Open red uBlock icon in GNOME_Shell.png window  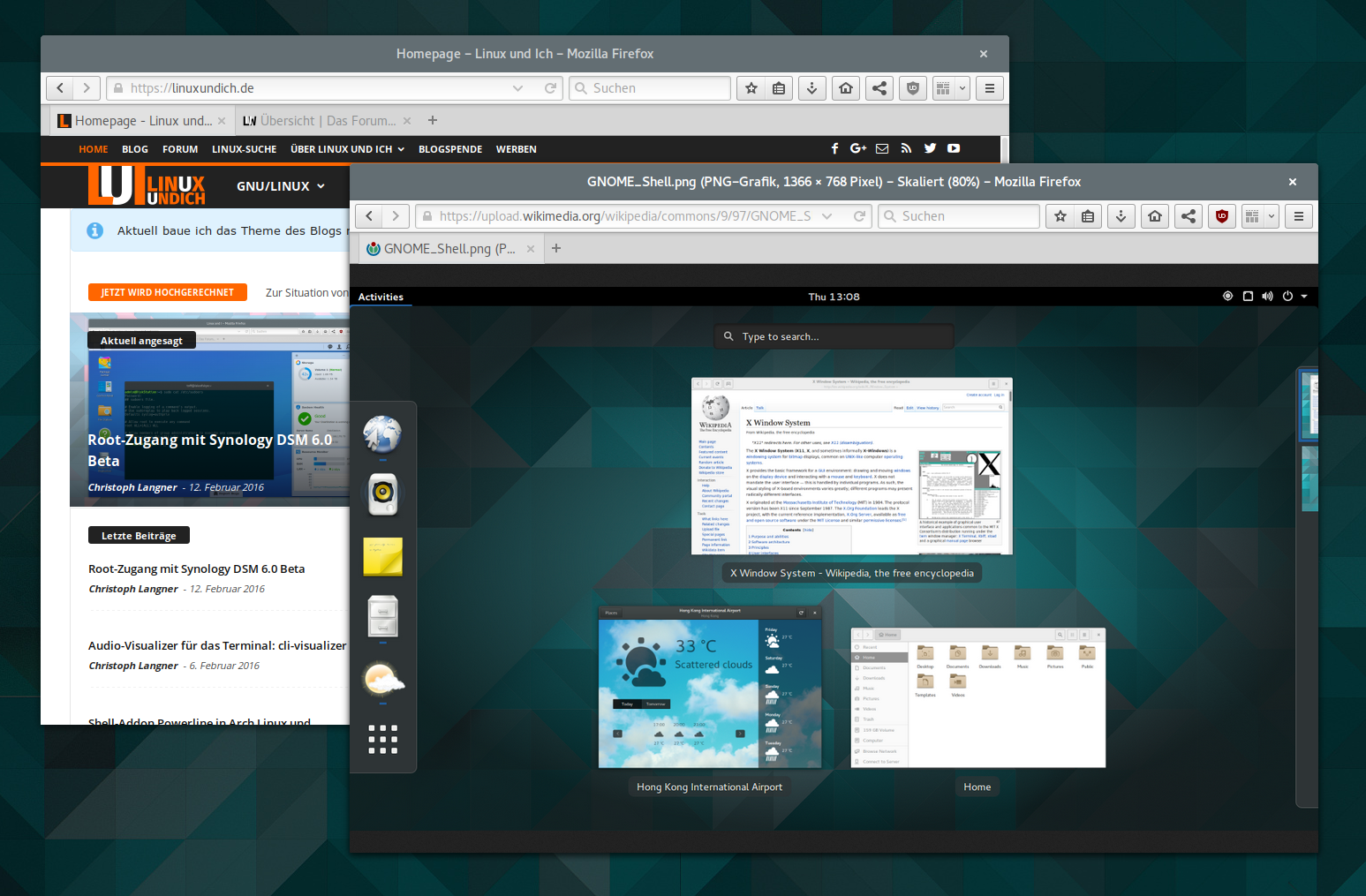[x=1222, y=216]
